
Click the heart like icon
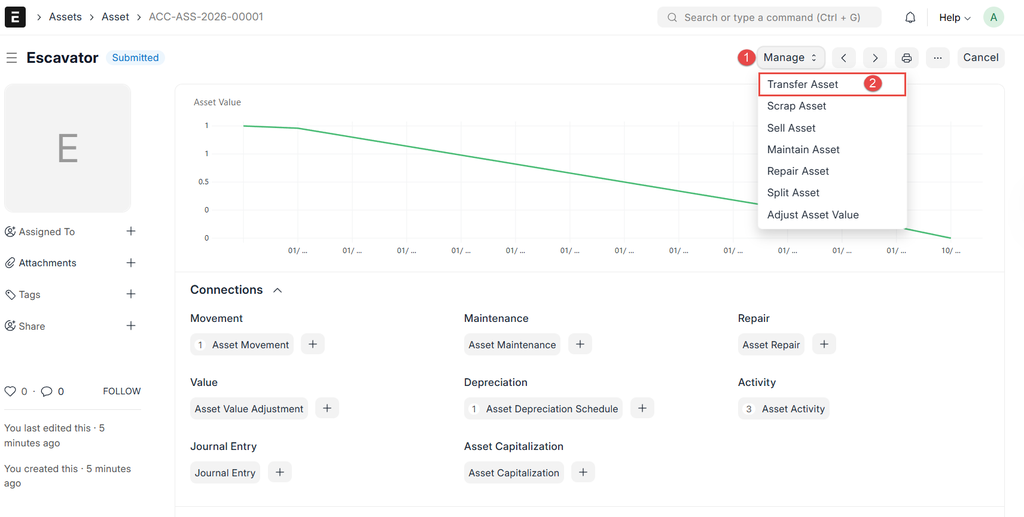coord(10,391)
